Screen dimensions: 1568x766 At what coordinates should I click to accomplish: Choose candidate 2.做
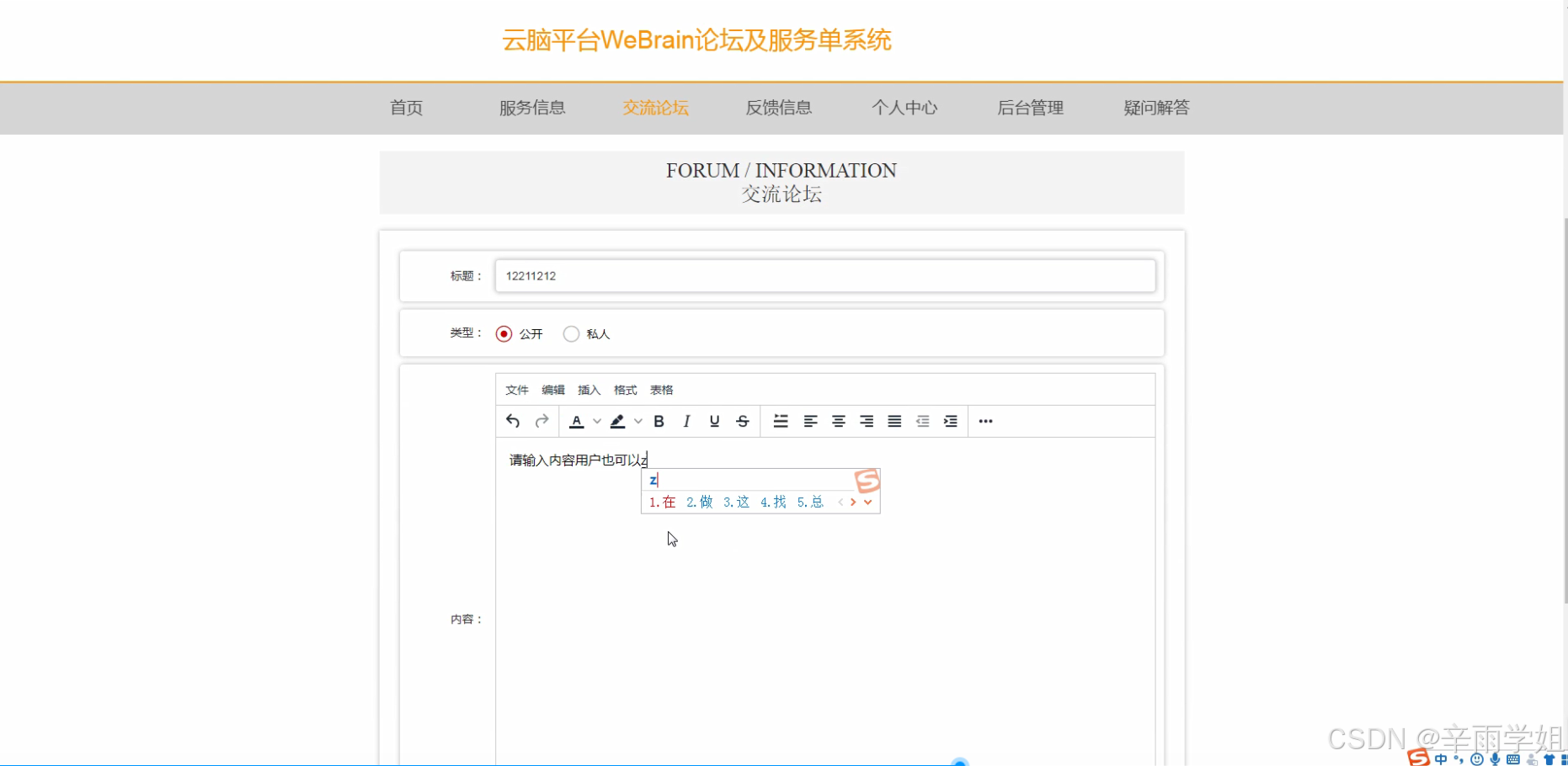[x=699, y=503]
